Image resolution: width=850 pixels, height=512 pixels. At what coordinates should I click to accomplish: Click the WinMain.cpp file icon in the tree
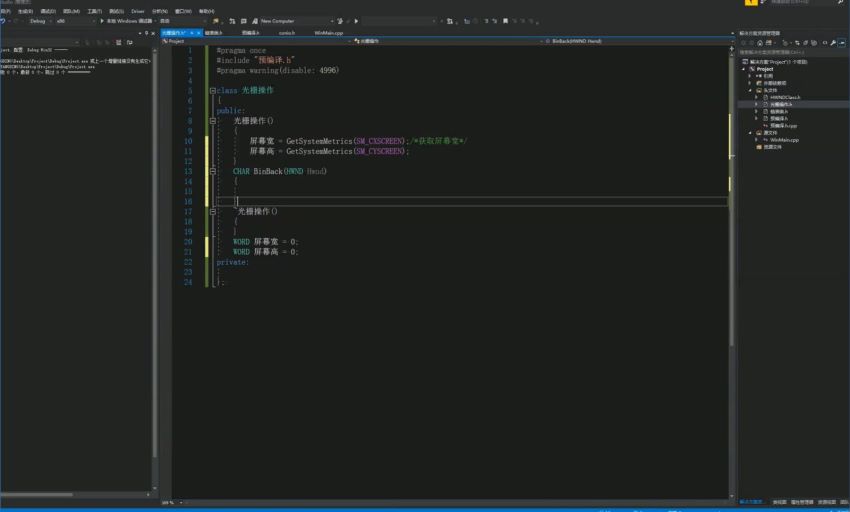765,140
